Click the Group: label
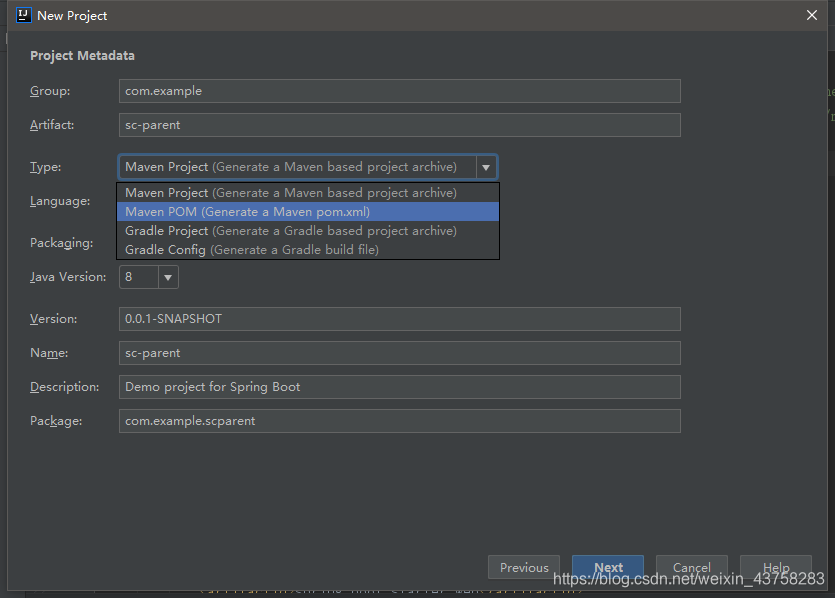 tap(50, 91)
